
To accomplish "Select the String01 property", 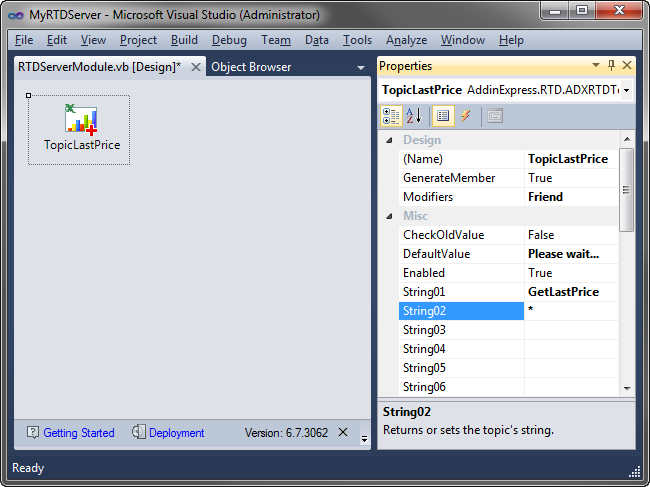I will click(x=461, y=293).
